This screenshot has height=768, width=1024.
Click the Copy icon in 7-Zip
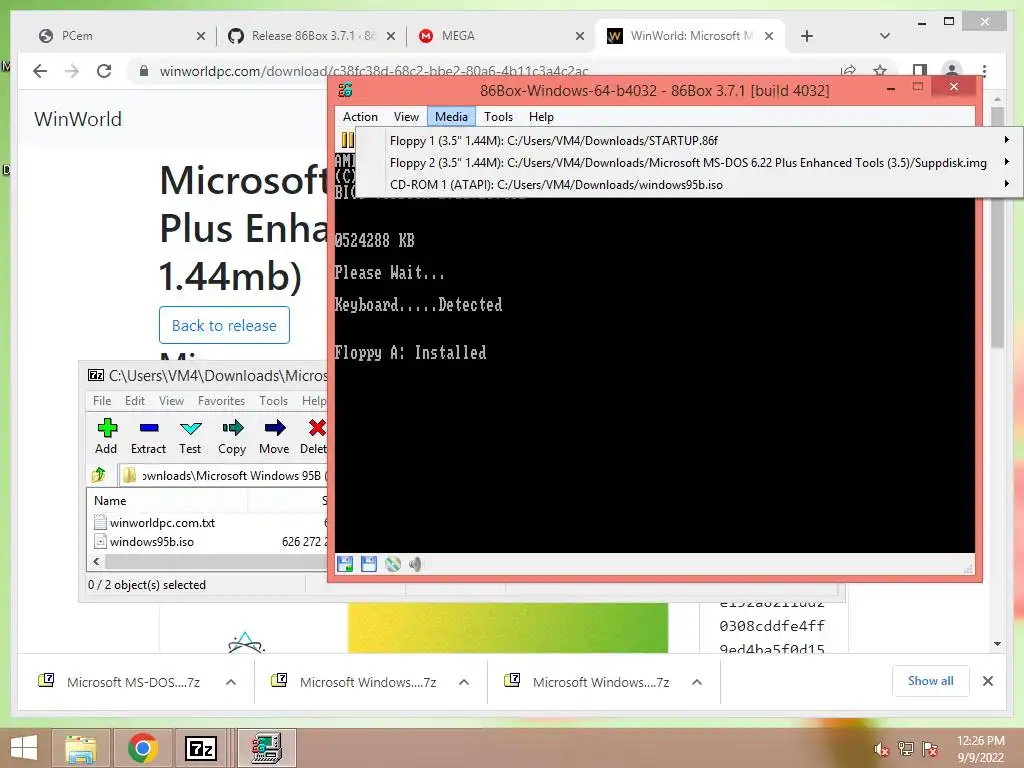[232, 428]
